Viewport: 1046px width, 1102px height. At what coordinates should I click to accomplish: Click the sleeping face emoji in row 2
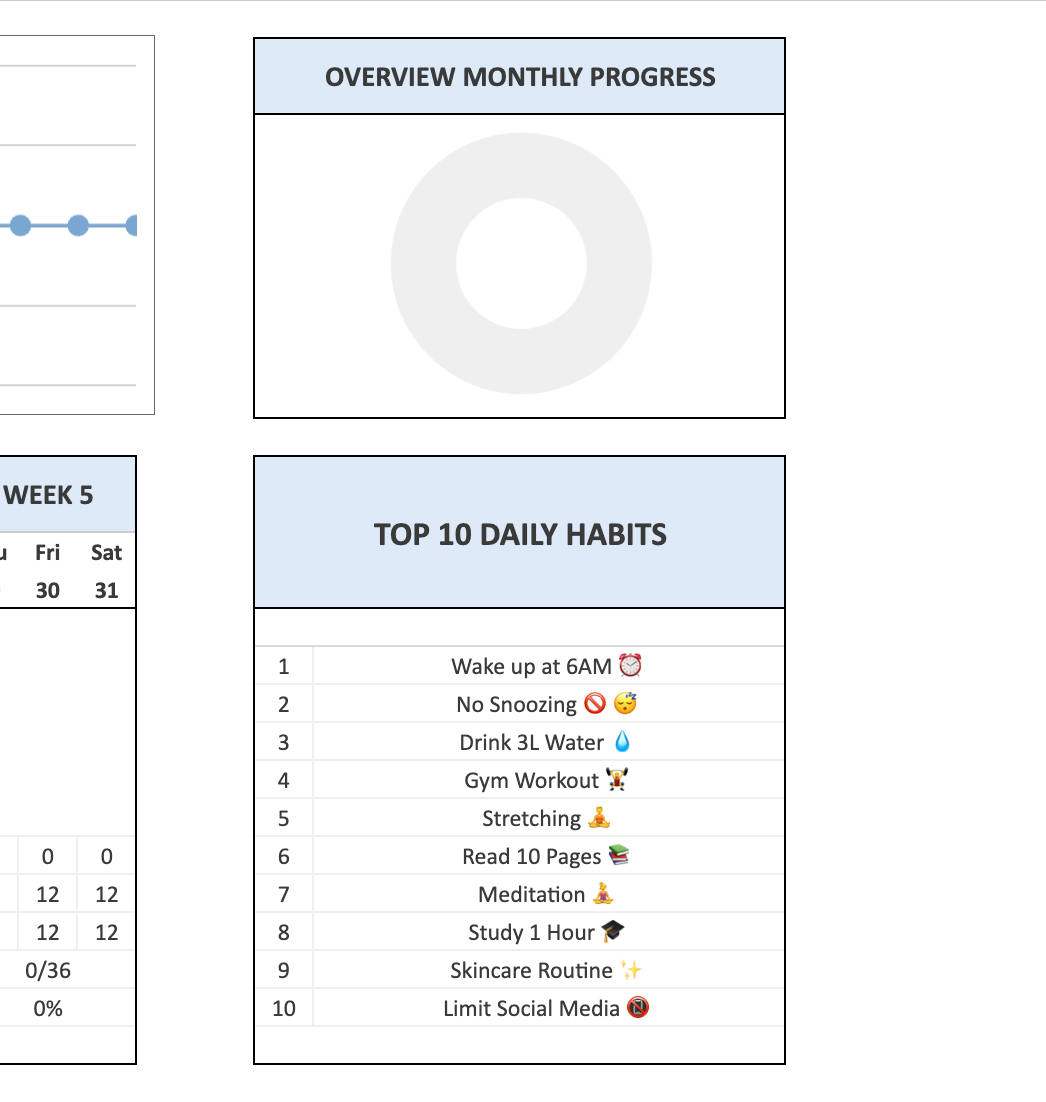pyautogui.click(x=626, y=704)
